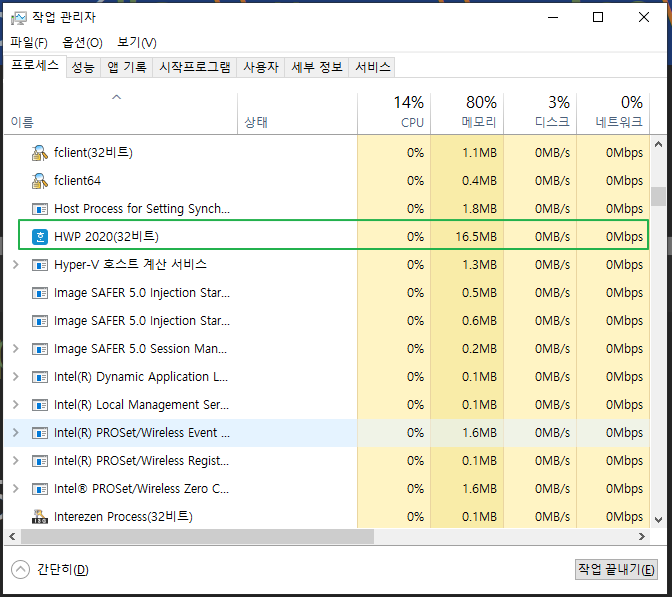Close the 작업 관리자 window
This screenshot has width=672, height=597.
[x=644, y=18]
